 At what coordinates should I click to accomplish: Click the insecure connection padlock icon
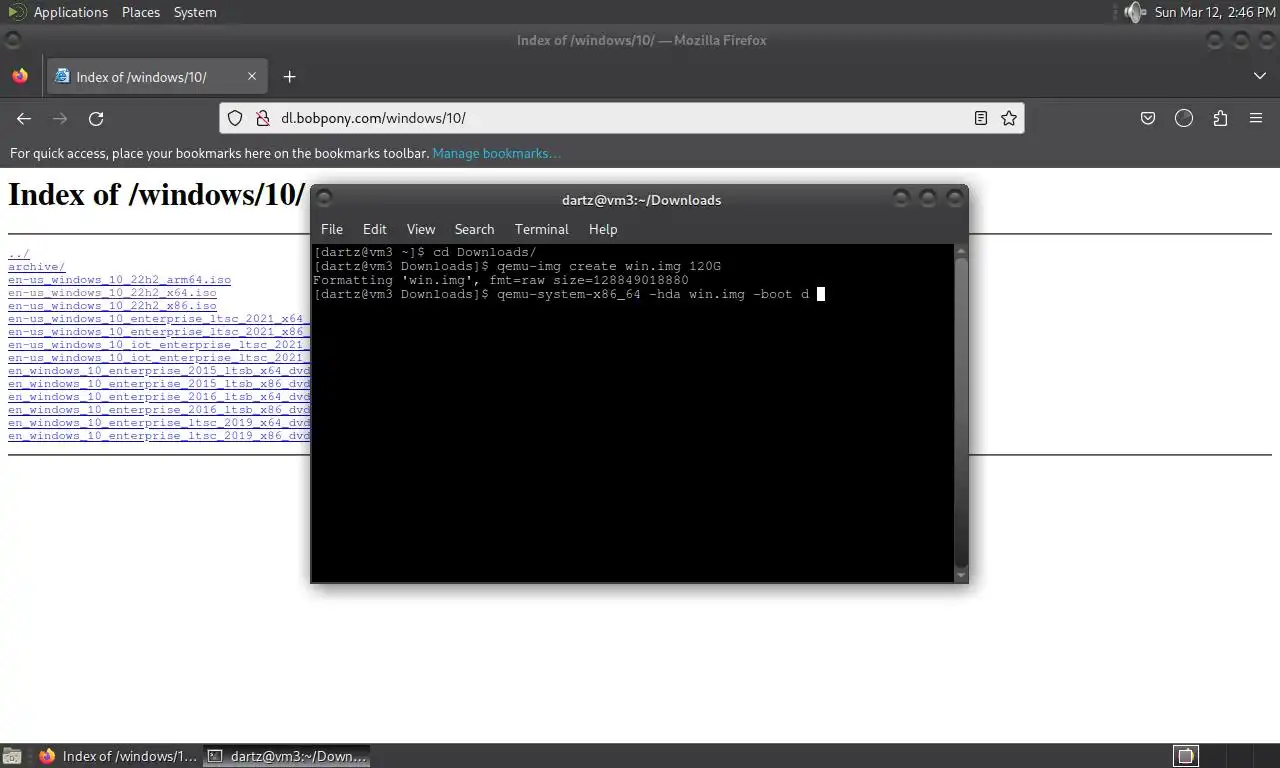[x=262, y=118]
